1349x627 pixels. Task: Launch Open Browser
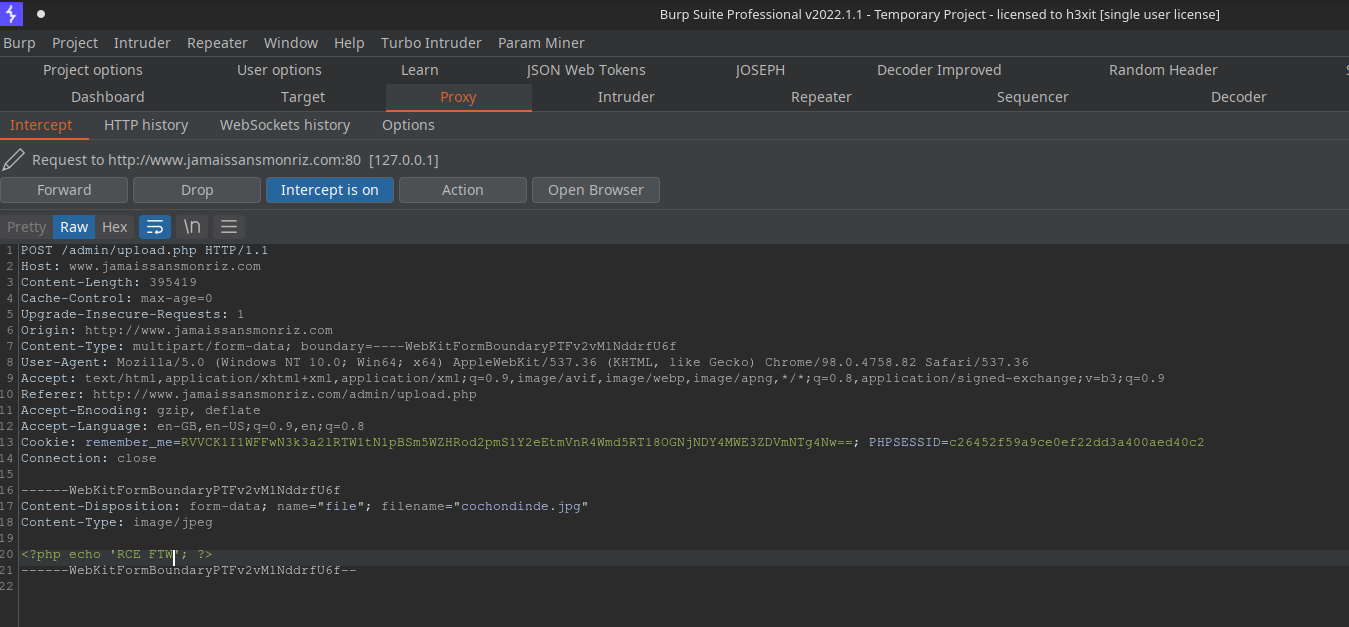[596, 190]
